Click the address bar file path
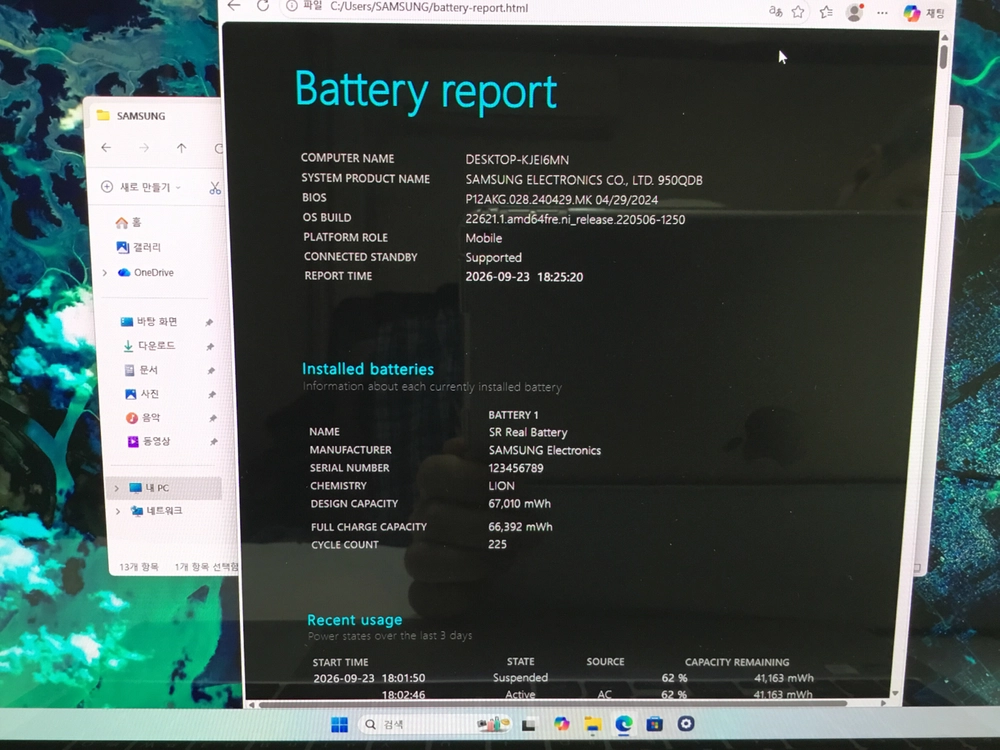The image size is (1000, 750). tap(429, 8)
